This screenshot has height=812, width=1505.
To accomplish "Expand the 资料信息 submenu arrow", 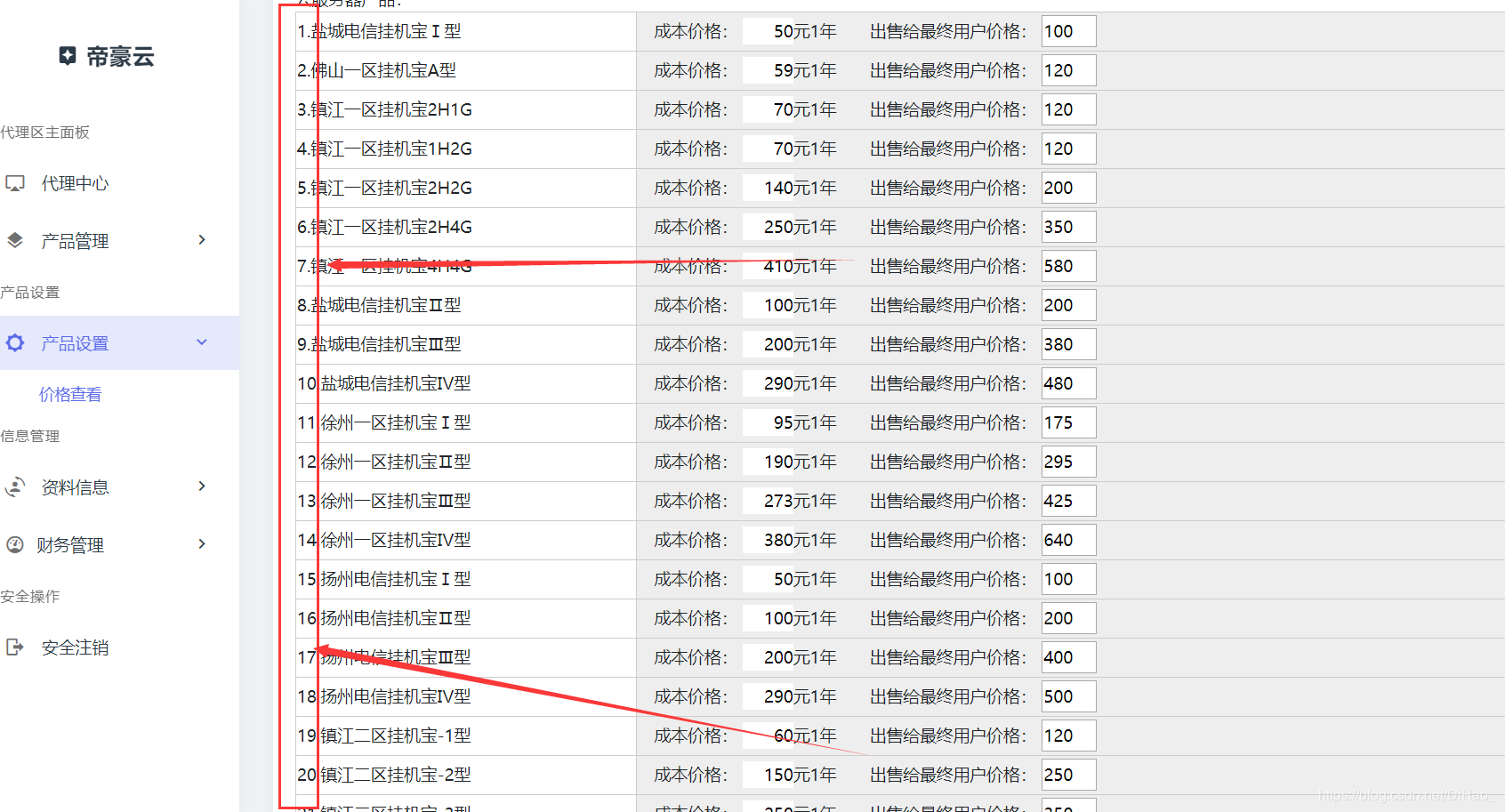I will click(202, 486).
